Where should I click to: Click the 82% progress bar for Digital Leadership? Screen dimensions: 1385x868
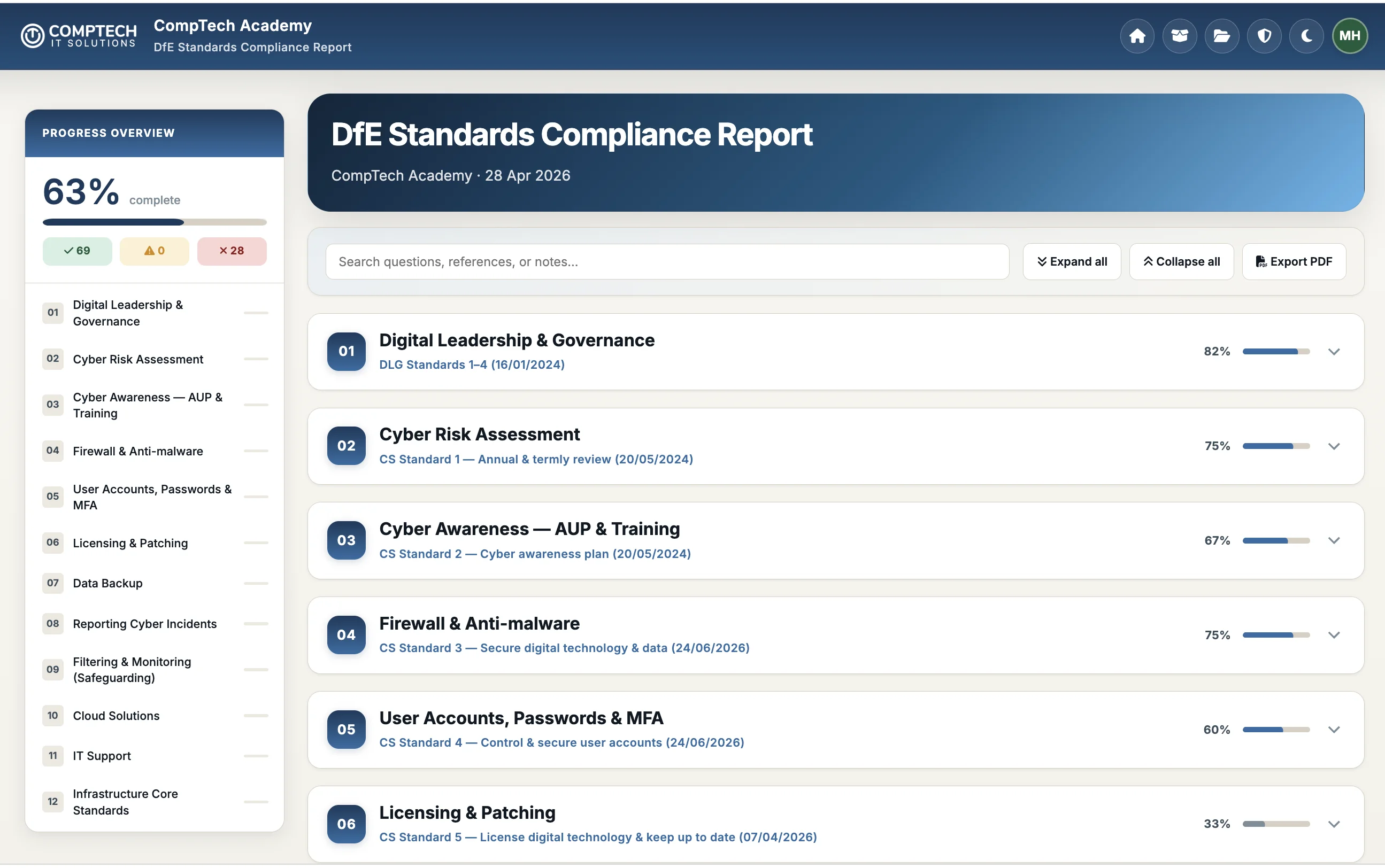point(1276,351)
